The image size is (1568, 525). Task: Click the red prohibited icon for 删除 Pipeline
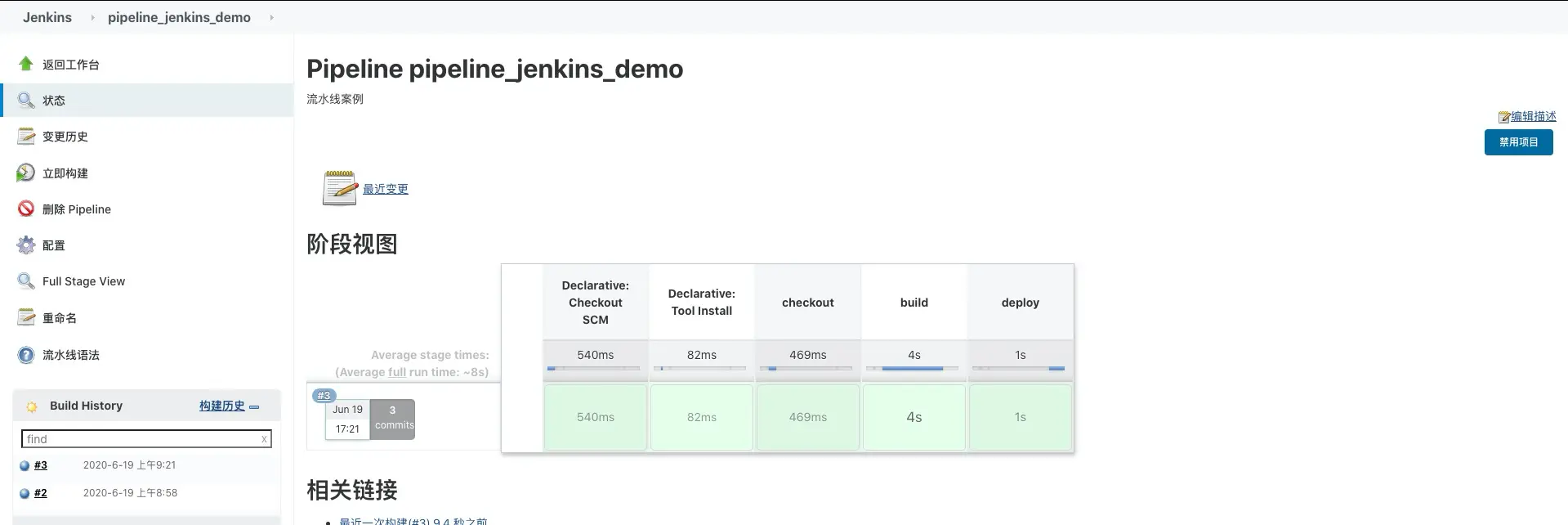point(26,209)
